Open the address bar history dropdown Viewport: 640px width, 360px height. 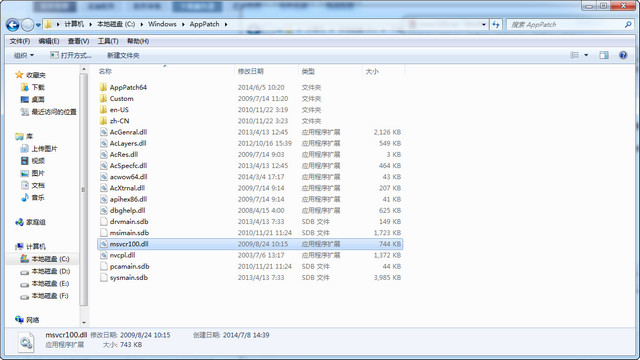[484, 24]
